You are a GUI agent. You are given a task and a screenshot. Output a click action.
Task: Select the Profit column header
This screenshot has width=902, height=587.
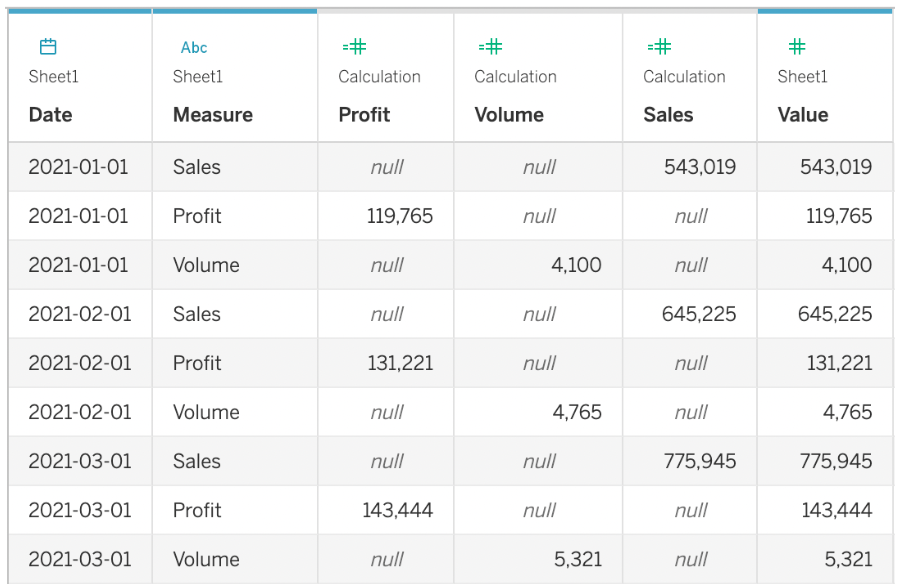364,115
